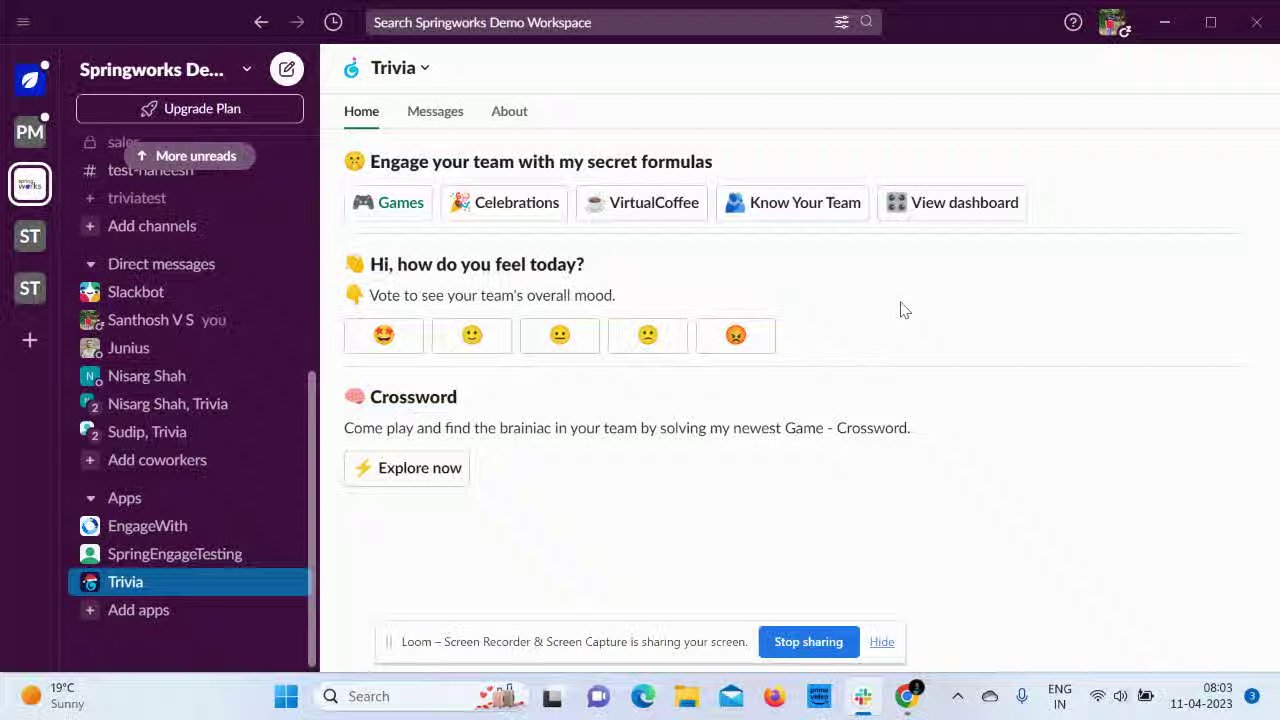This screenshot has height=720, width=1280.
Task: Open the user profile avatar
Action: pyautogui.click(x=1113, y=22)
